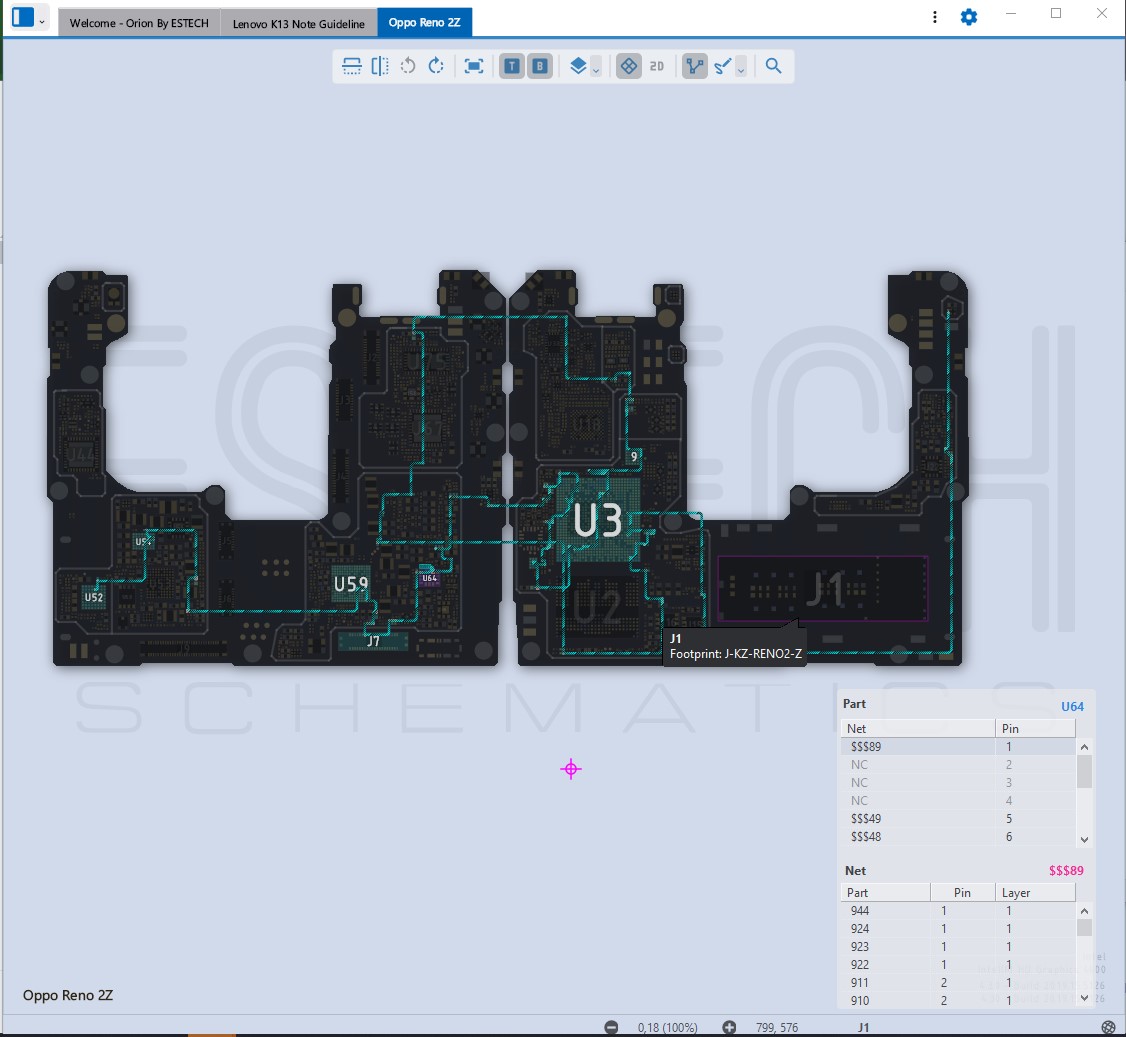This screenshot has width=1126, height=1037.
Task: Expand the layers dropdown arrow
Action: coord(596,69)
